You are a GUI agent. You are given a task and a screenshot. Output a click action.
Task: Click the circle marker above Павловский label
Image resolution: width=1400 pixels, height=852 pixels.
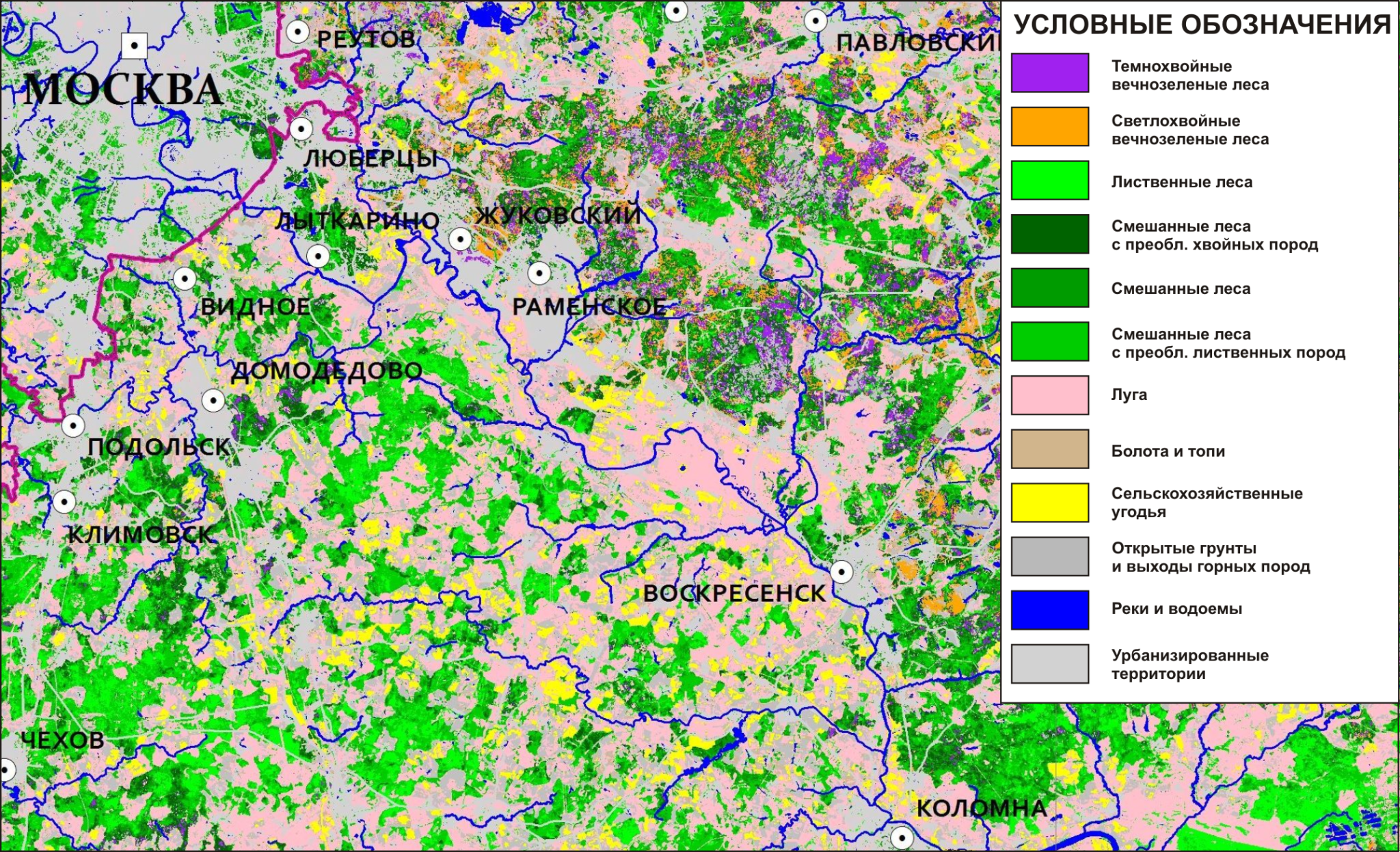815,21
